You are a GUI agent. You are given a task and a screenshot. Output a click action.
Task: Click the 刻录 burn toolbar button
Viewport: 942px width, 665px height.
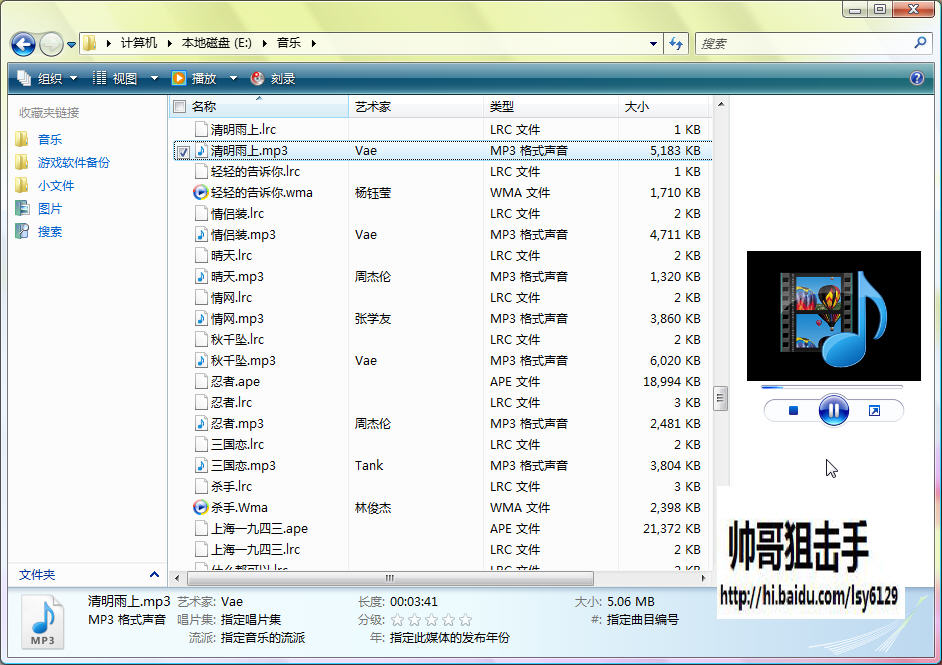(x=273, y=78)
